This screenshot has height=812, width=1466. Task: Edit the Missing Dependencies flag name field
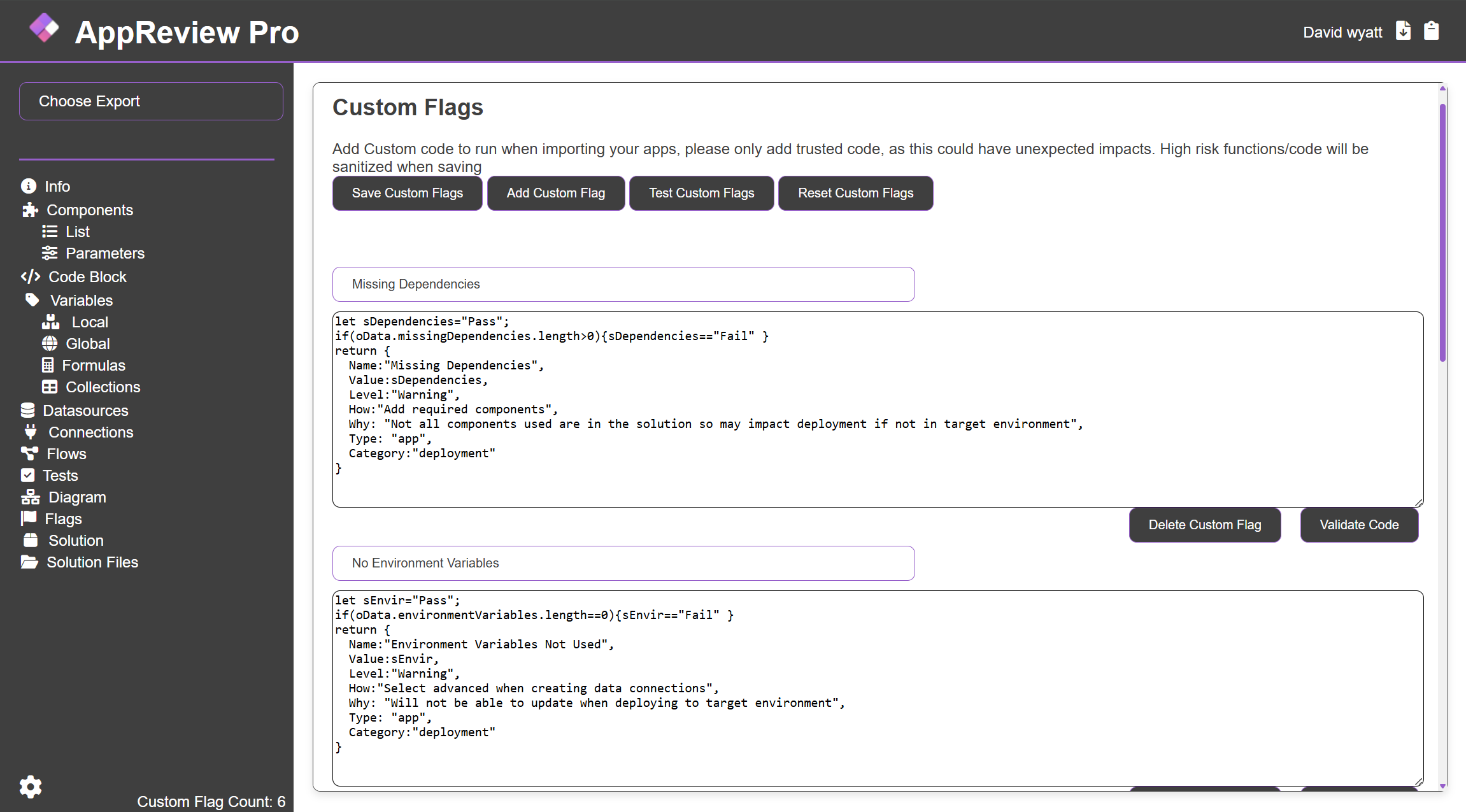[623, 284]
